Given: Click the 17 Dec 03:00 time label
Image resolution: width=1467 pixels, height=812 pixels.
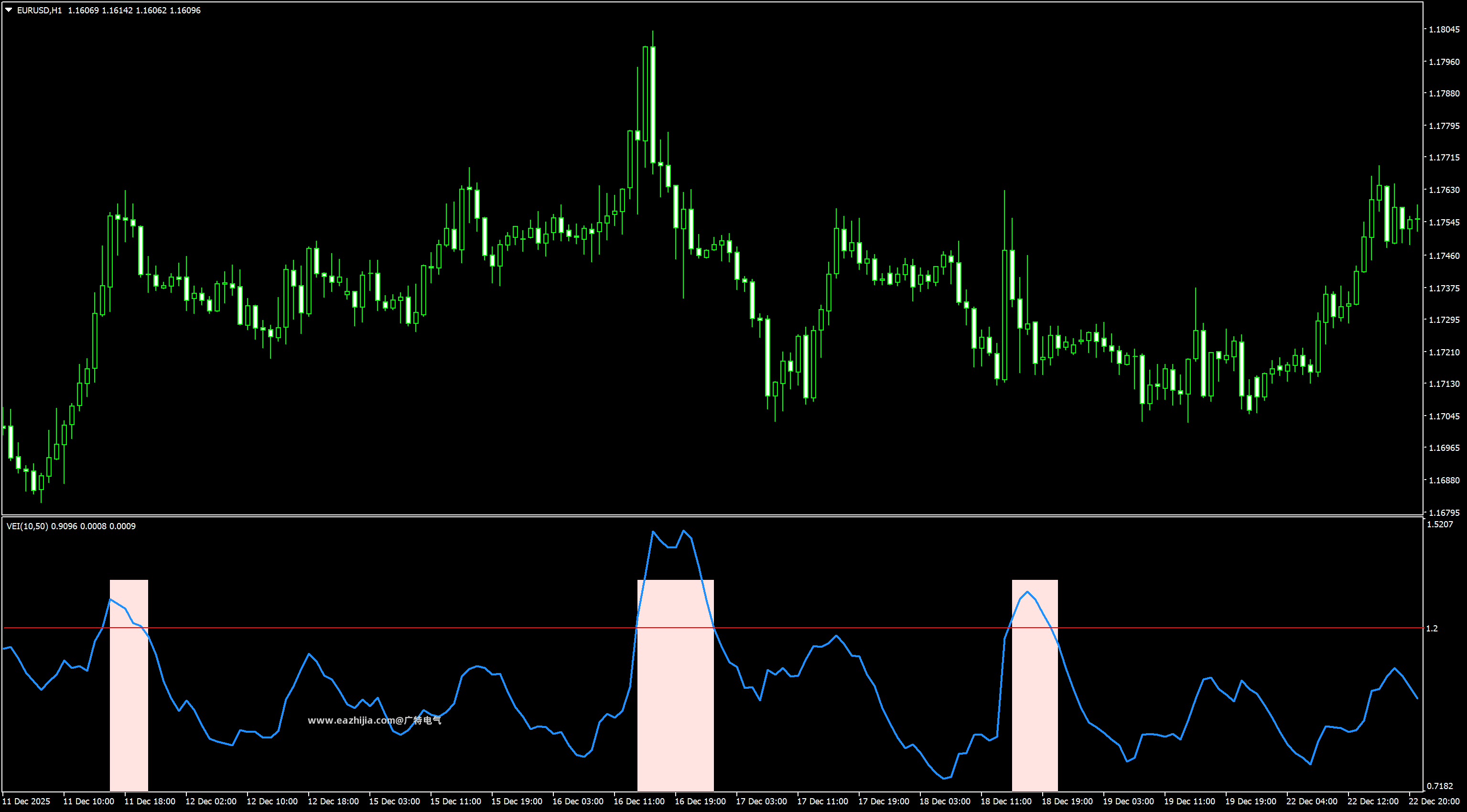Looking at the screenshot, I should click(x=761, y=802).
